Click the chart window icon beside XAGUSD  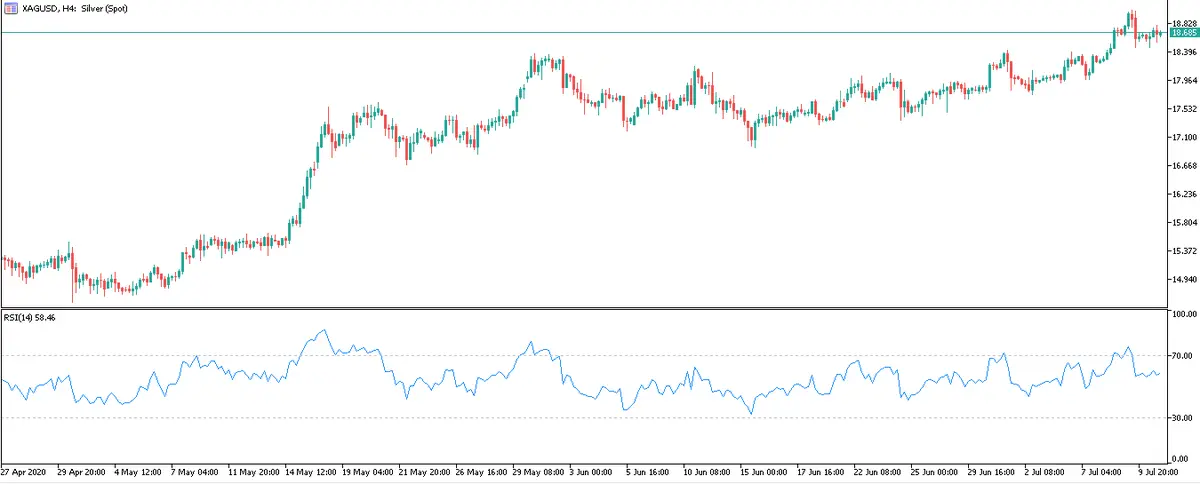pyautogui.click(x=11, y=9)
